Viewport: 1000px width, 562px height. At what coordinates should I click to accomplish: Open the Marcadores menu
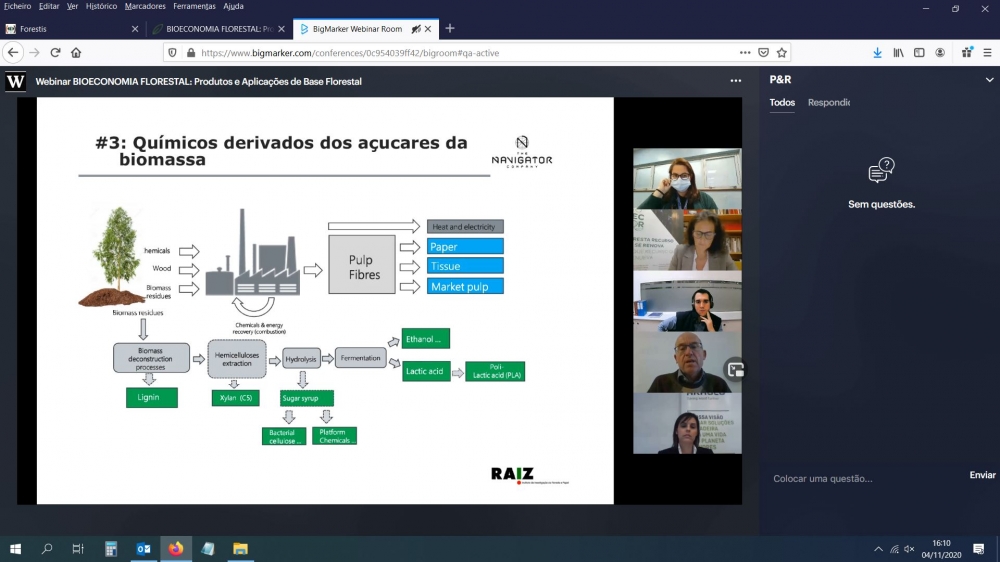click(145, 6)
